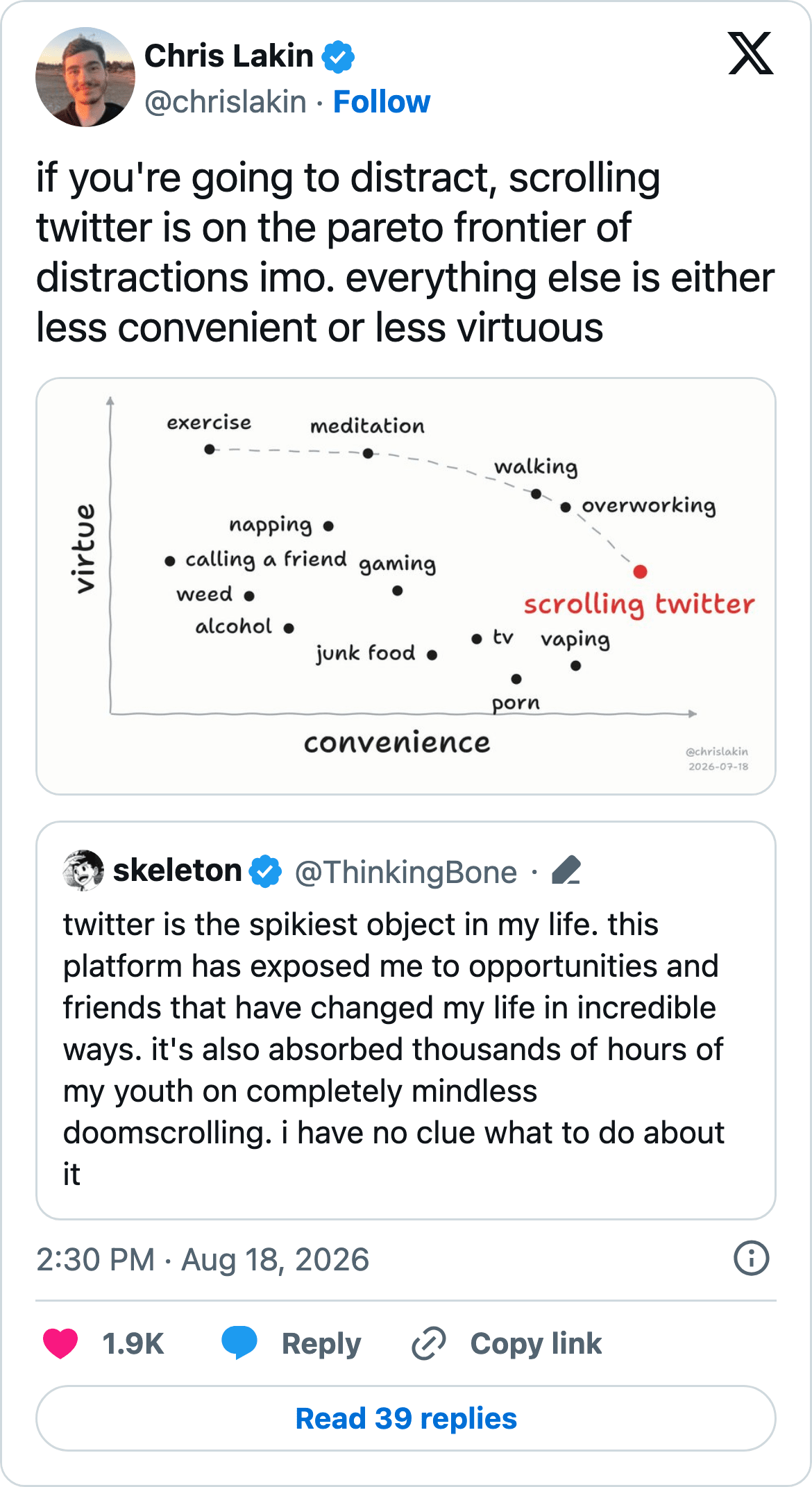Viewport: 812px width, 1487px height.
Task: Click the edited pencil icon beside @ThinkingBone
Action: tap(566, 871)
